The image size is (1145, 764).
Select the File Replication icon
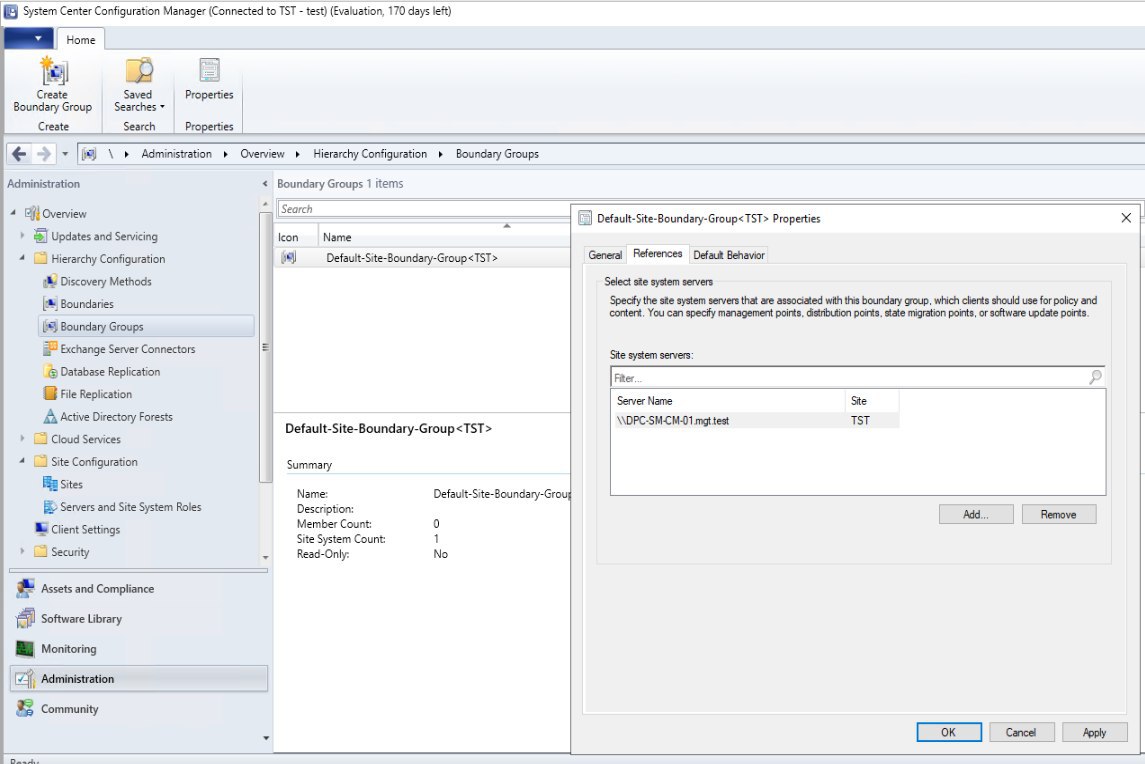[50, 394]
